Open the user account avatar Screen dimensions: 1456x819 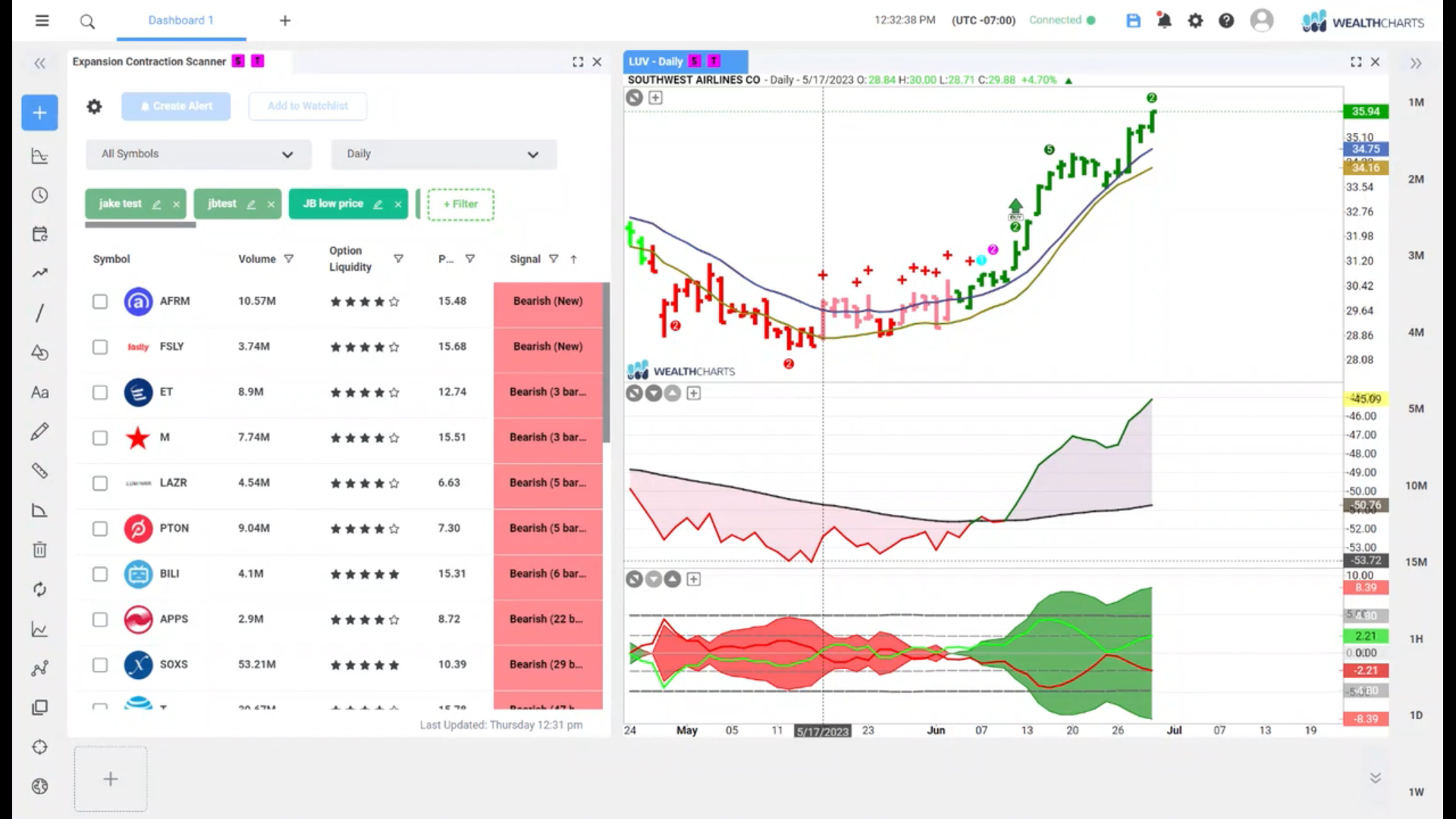coord(1262,20)
